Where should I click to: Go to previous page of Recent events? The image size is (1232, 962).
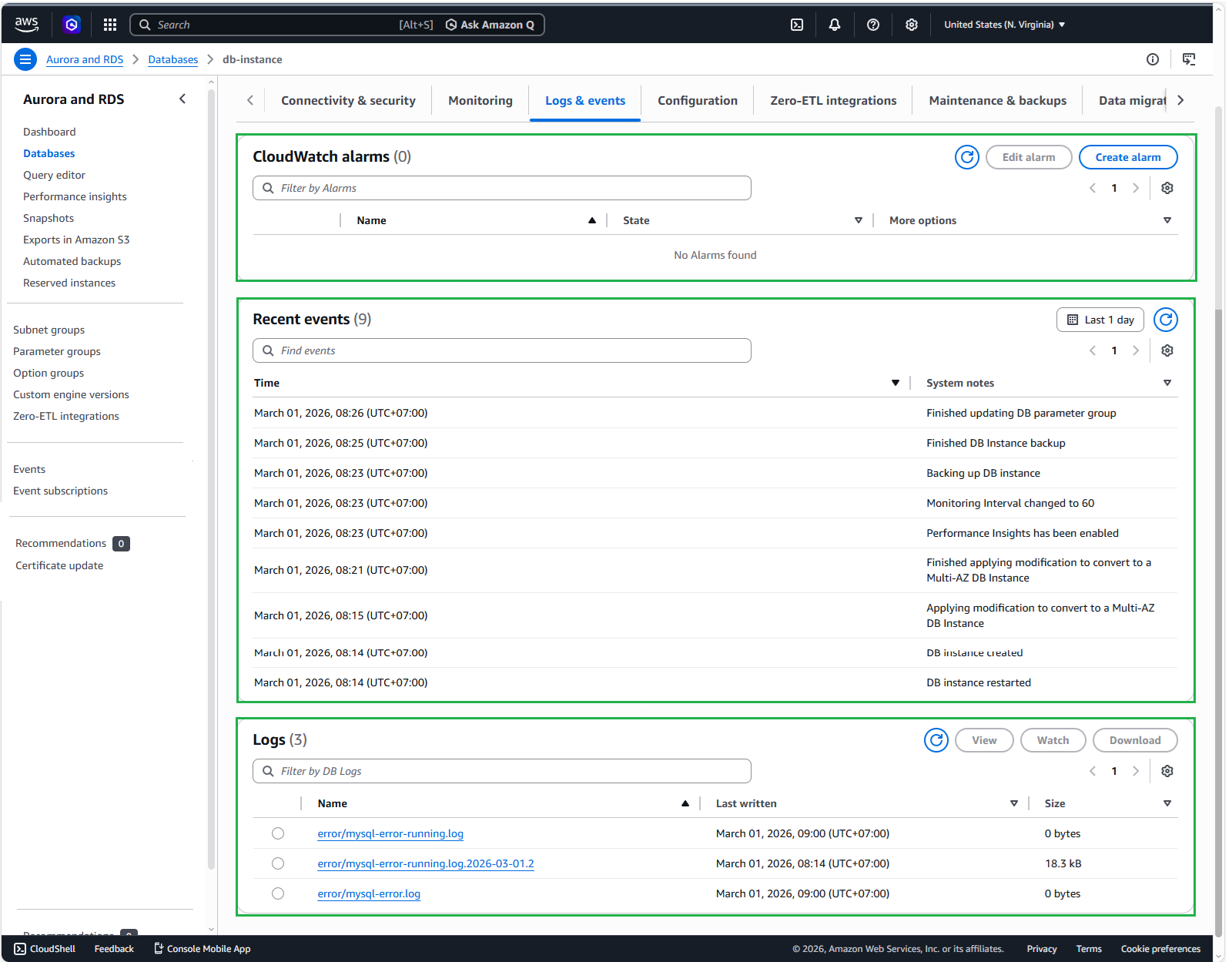[x=1093, y=350]
